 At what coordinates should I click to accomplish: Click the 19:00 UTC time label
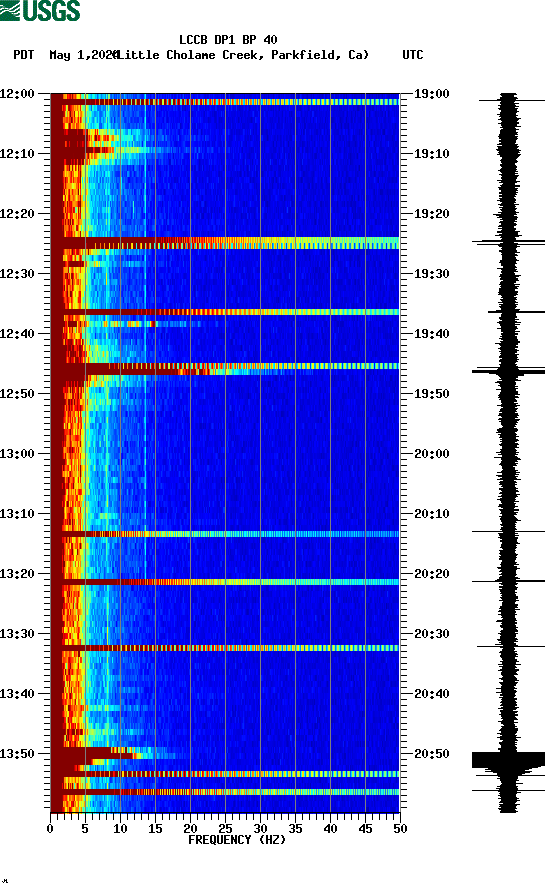click(x=432, y=94)
